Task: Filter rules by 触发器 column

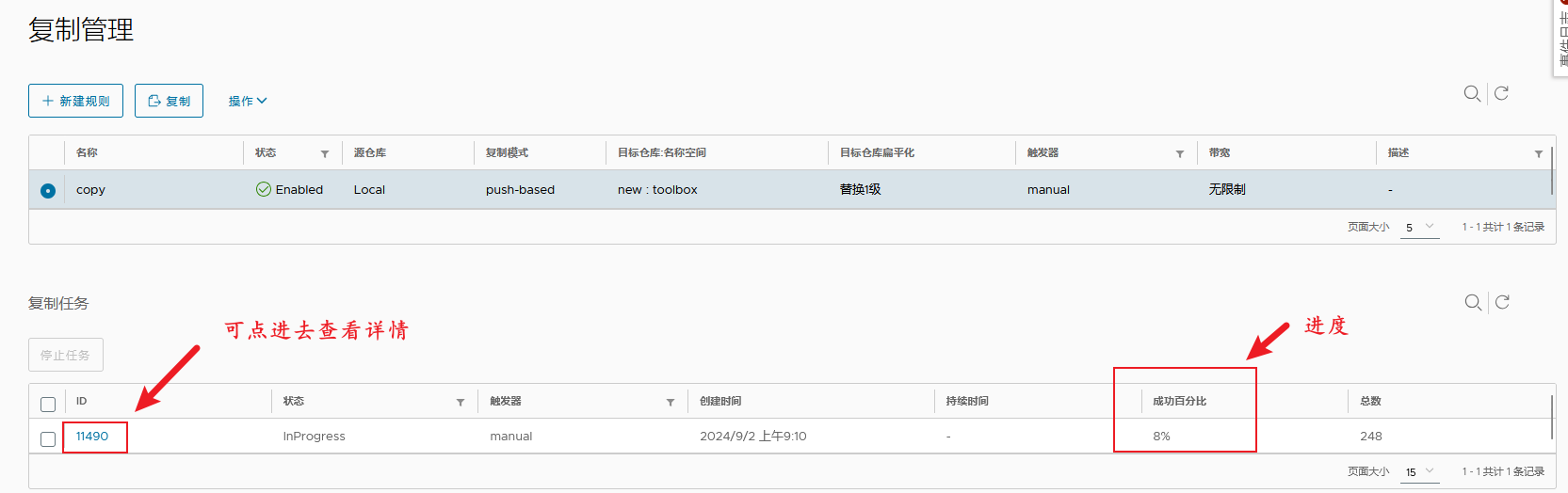Action: point(1180,153)
